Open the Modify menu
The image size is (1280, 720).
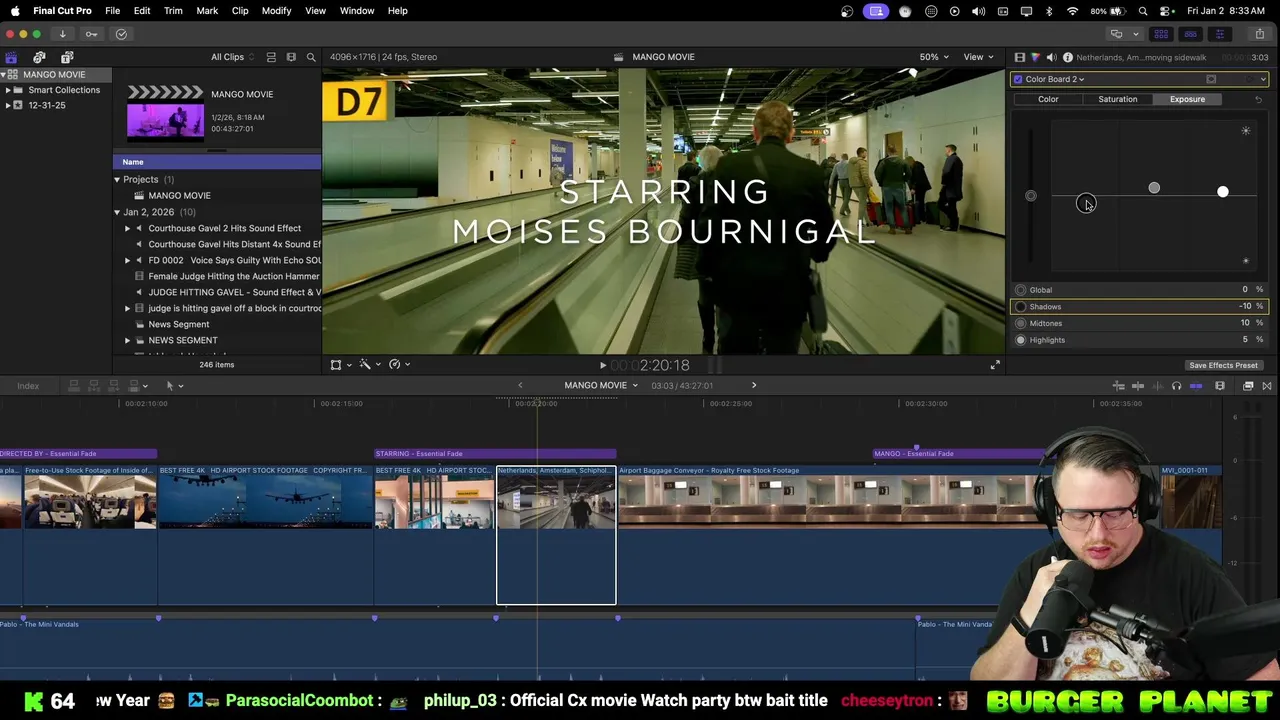tap(276, 10)
